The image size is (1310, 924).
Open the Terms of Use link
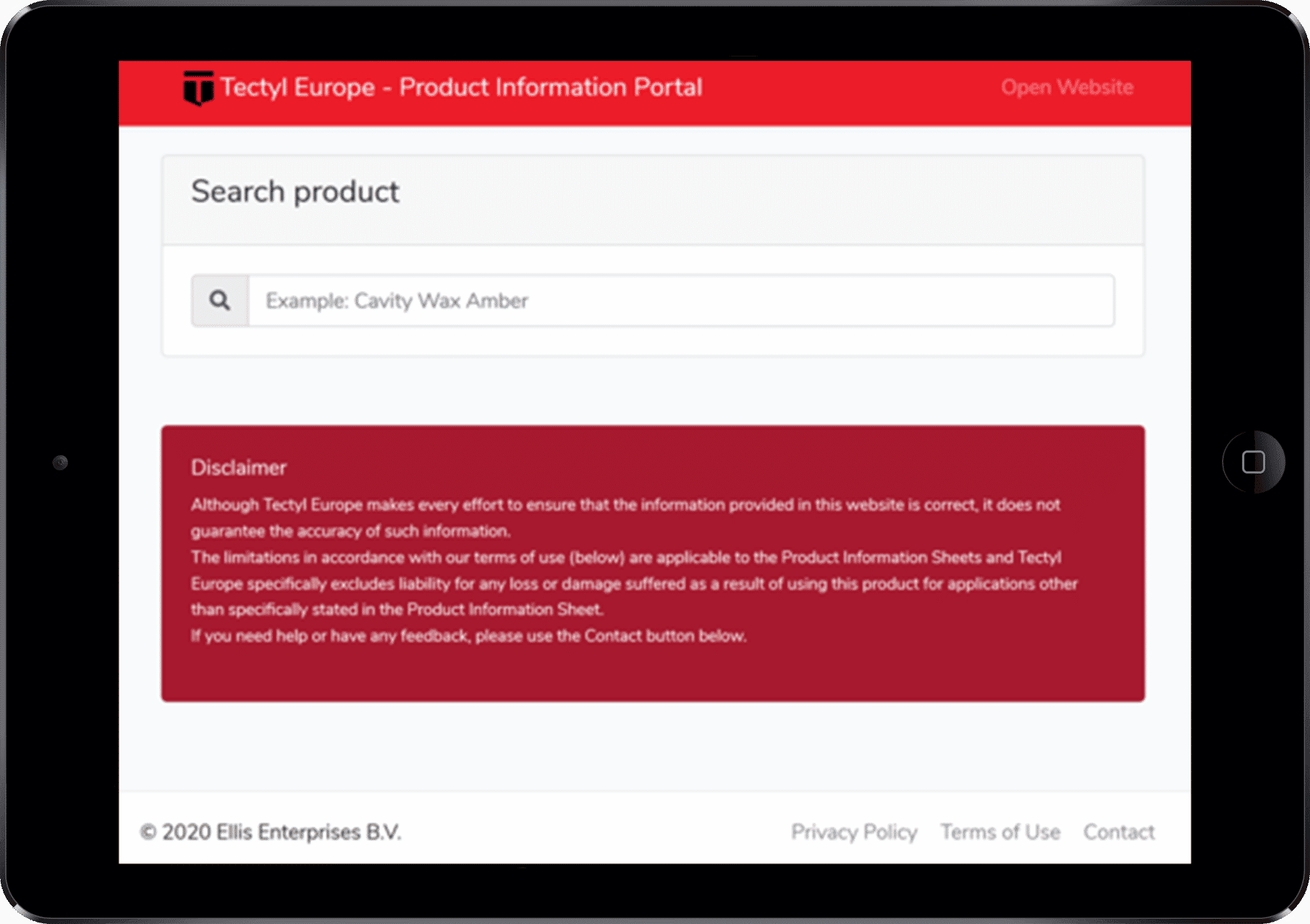point(1000,832)
